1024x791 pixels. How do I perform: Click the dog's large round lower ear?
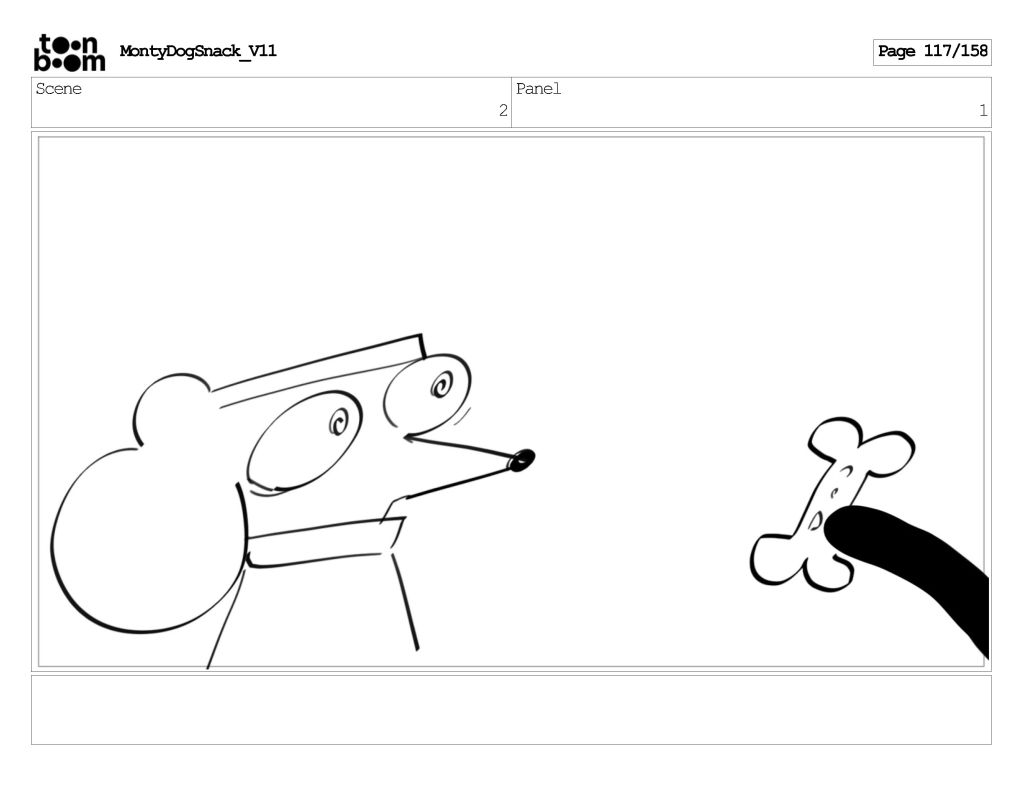(x=145, y=540)
